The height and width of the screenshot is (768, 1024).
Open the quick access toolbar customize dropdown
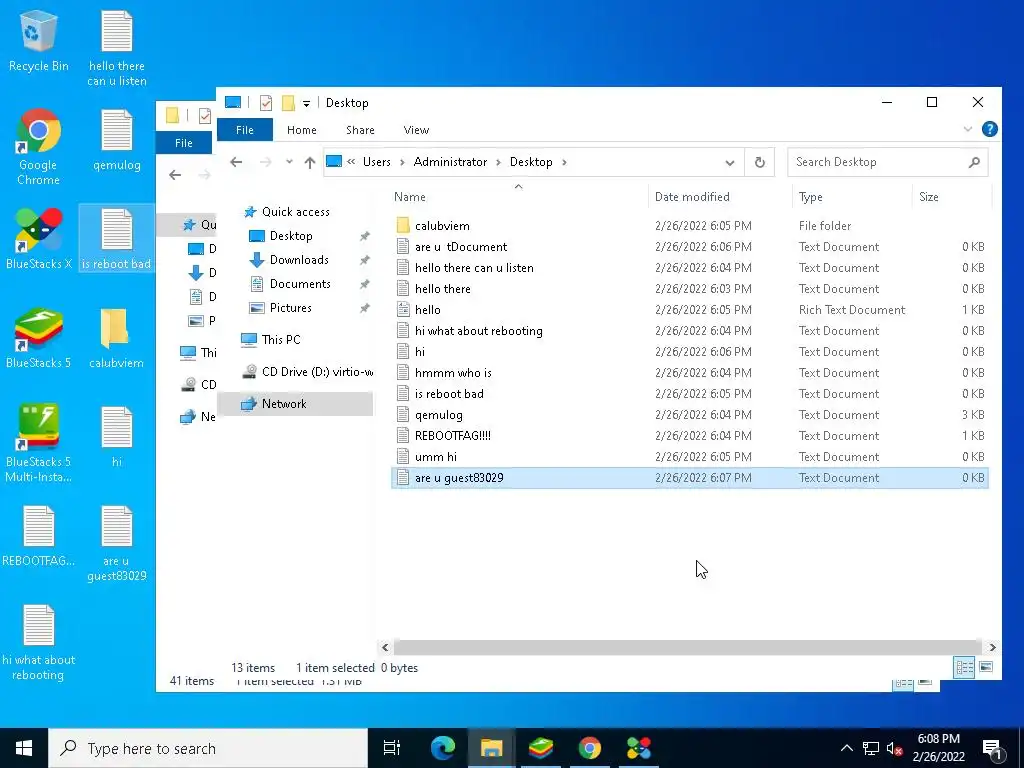(306, 104)
